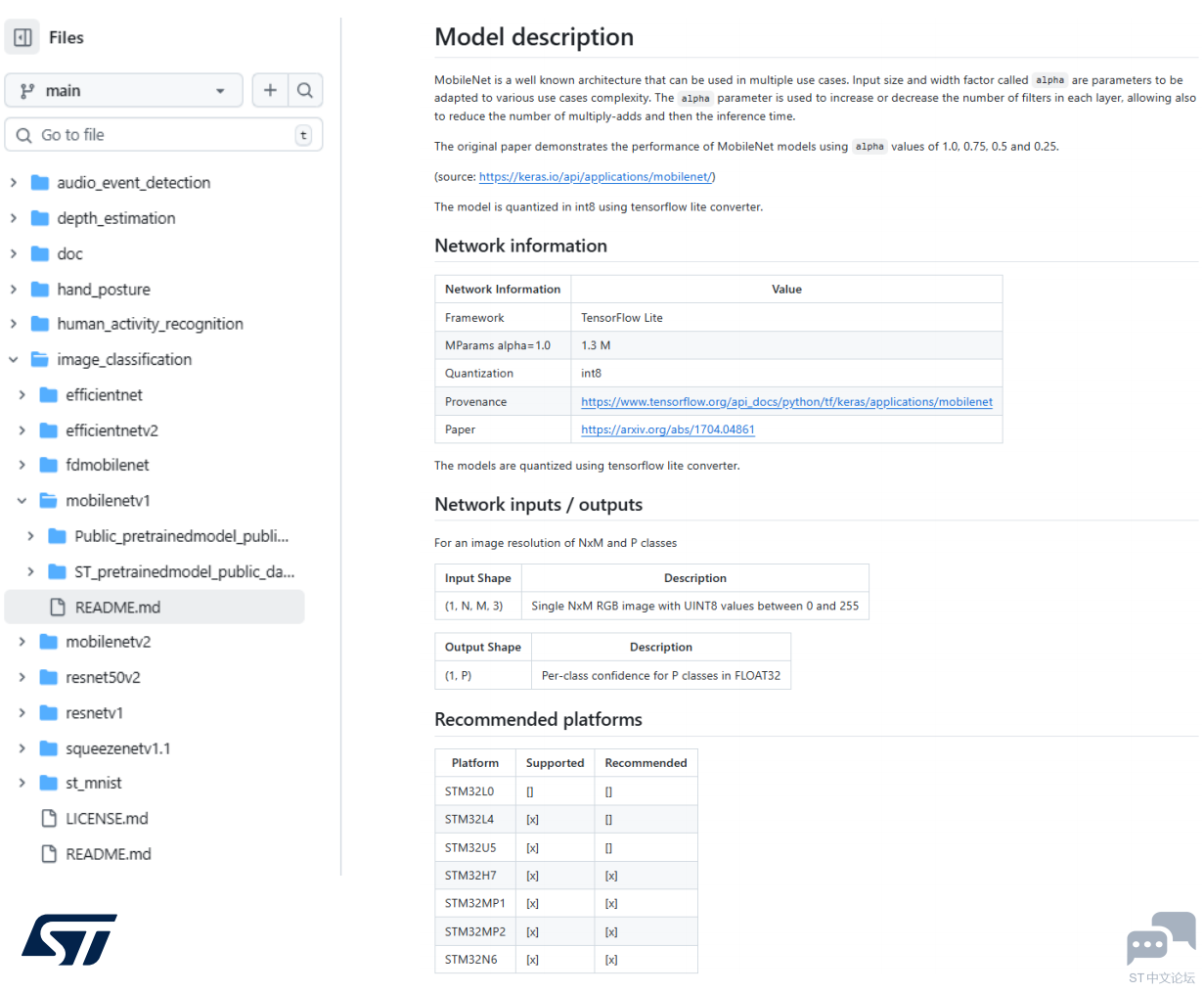Focus the Go to file field
1204x993 pixels.
(x=163, y=135)
